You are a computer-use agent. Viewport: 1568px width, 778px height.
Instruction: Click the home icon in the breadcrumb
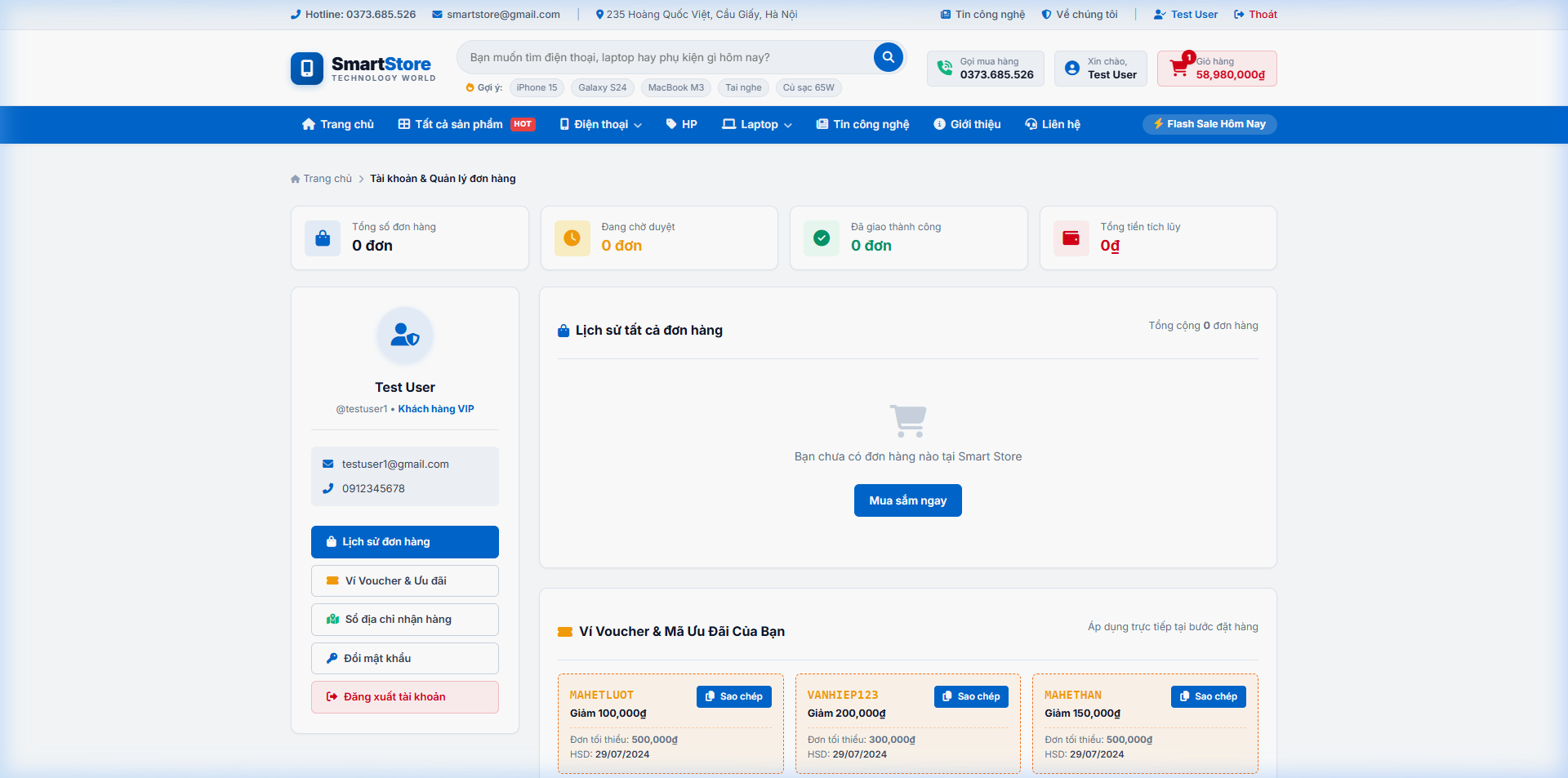click(296, 179)
